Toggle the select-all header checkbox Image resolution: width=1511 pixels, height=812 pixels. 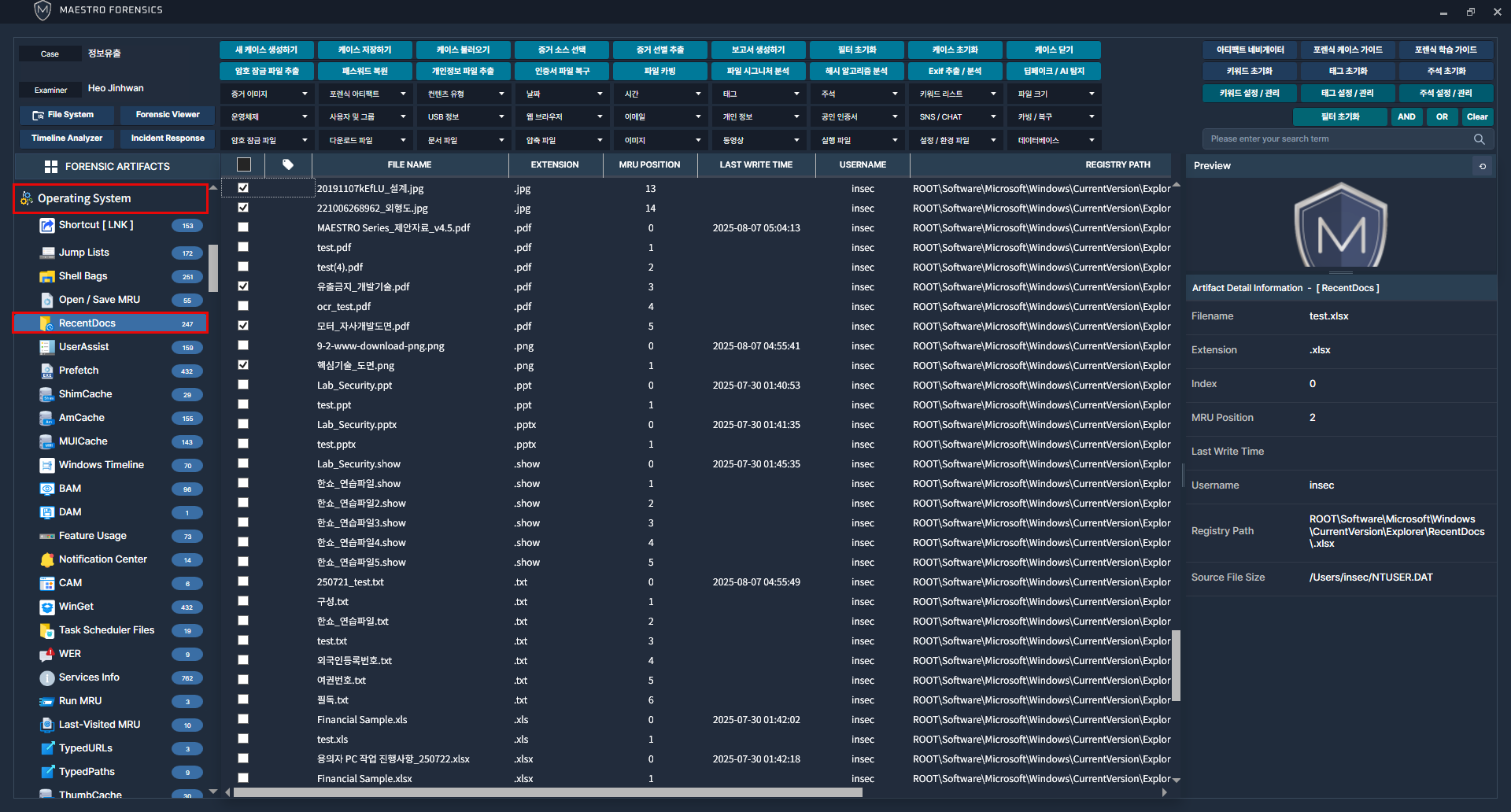[x=244, y=165]
